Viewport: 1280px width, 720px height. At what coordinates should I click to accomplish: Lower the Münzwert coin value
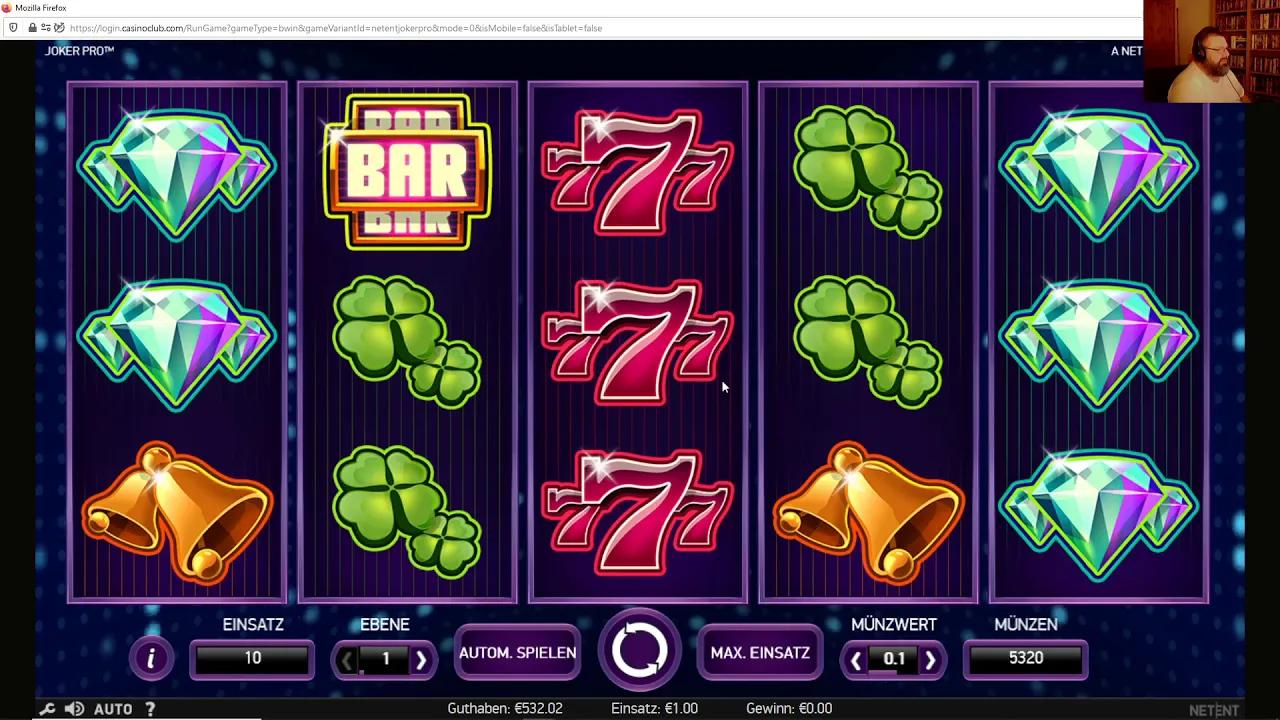point(856,660)
